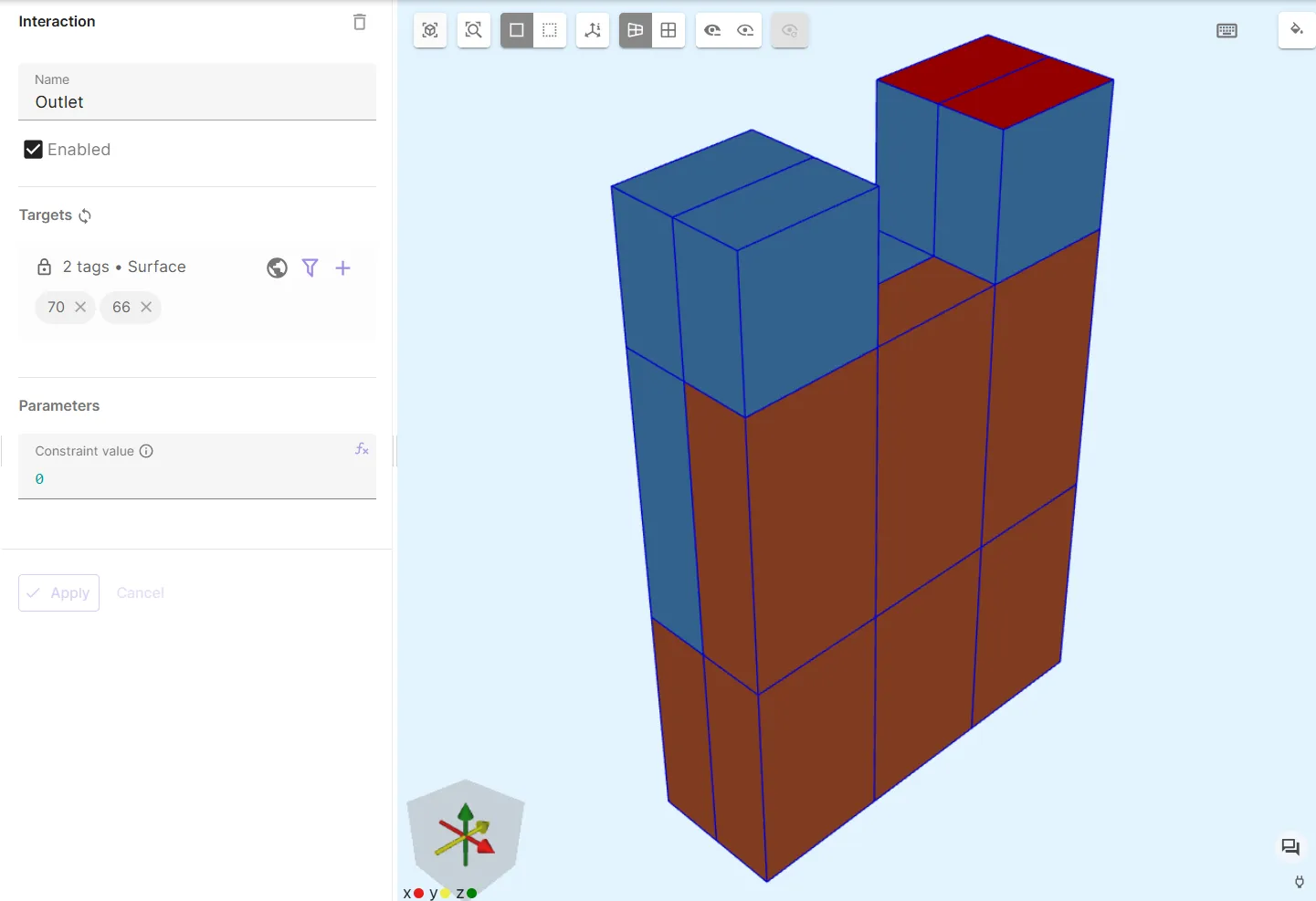Activate the zoom-to-region magnifier tool

[x=474, y=30]
